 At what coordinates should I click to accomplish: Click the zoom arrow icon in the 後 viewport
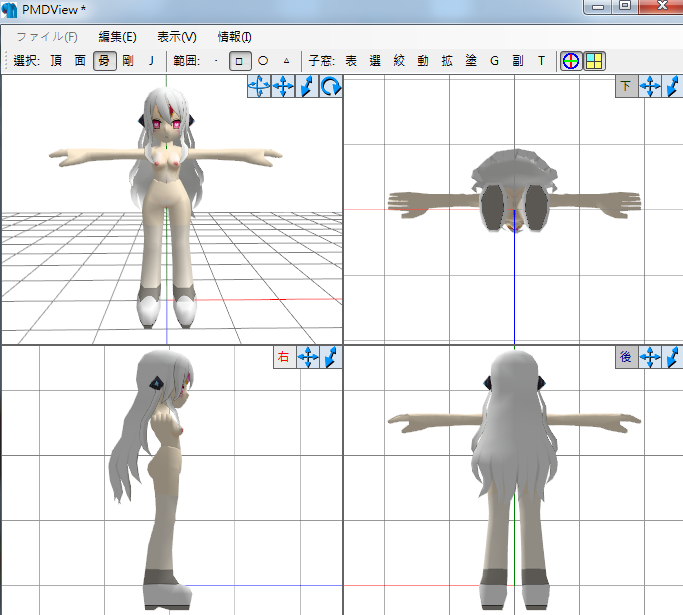pos(674,357)
